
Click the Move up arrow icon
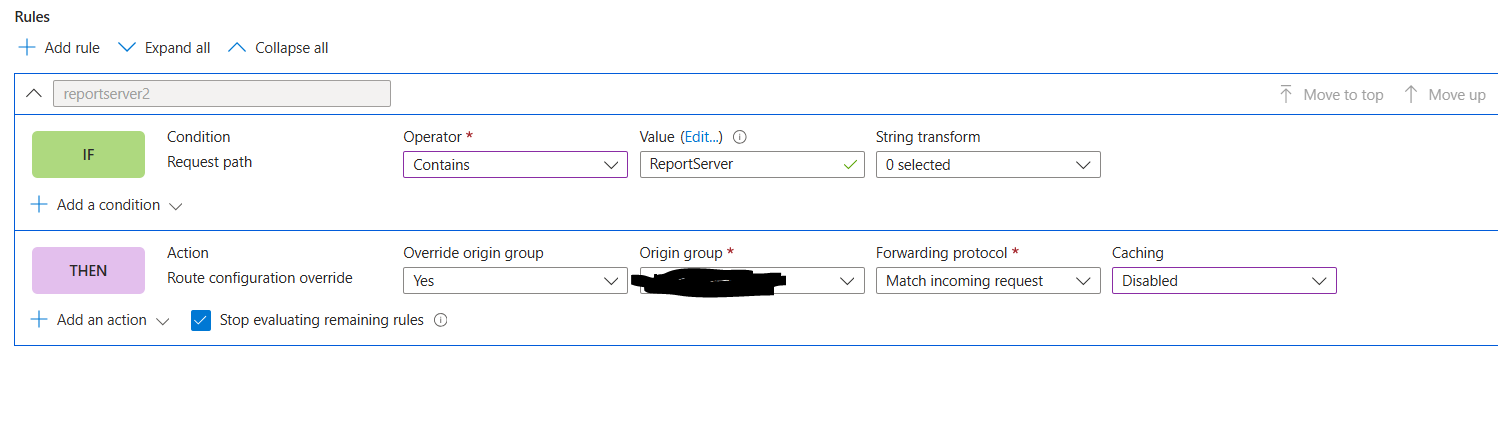tap(1411, 94)
